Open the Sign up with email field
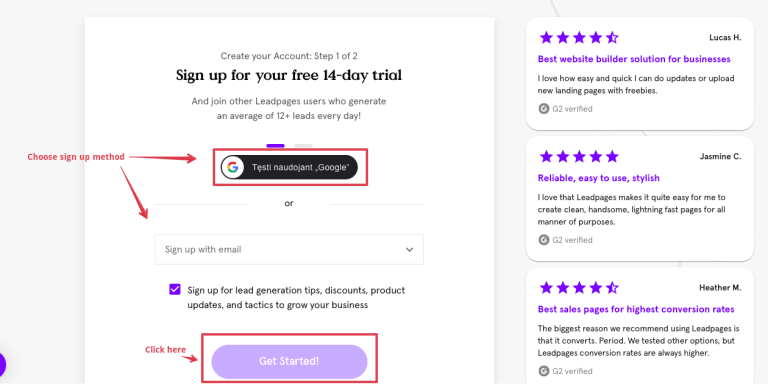 pos(289,250)
